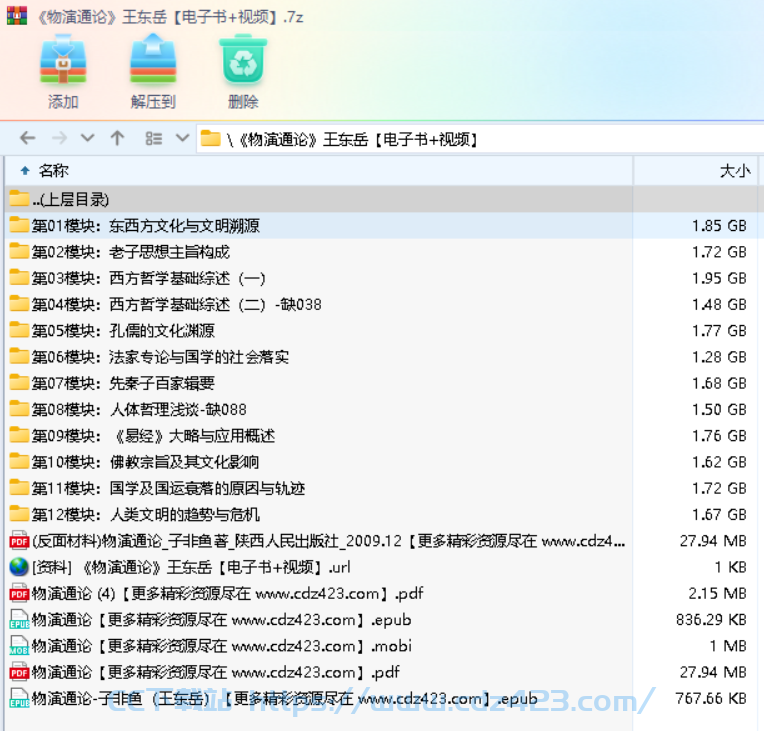Image resolution: width=764 pixels, height=731 pixels.
Task: Click the 1.85 GB size cell
Action: 719,226
